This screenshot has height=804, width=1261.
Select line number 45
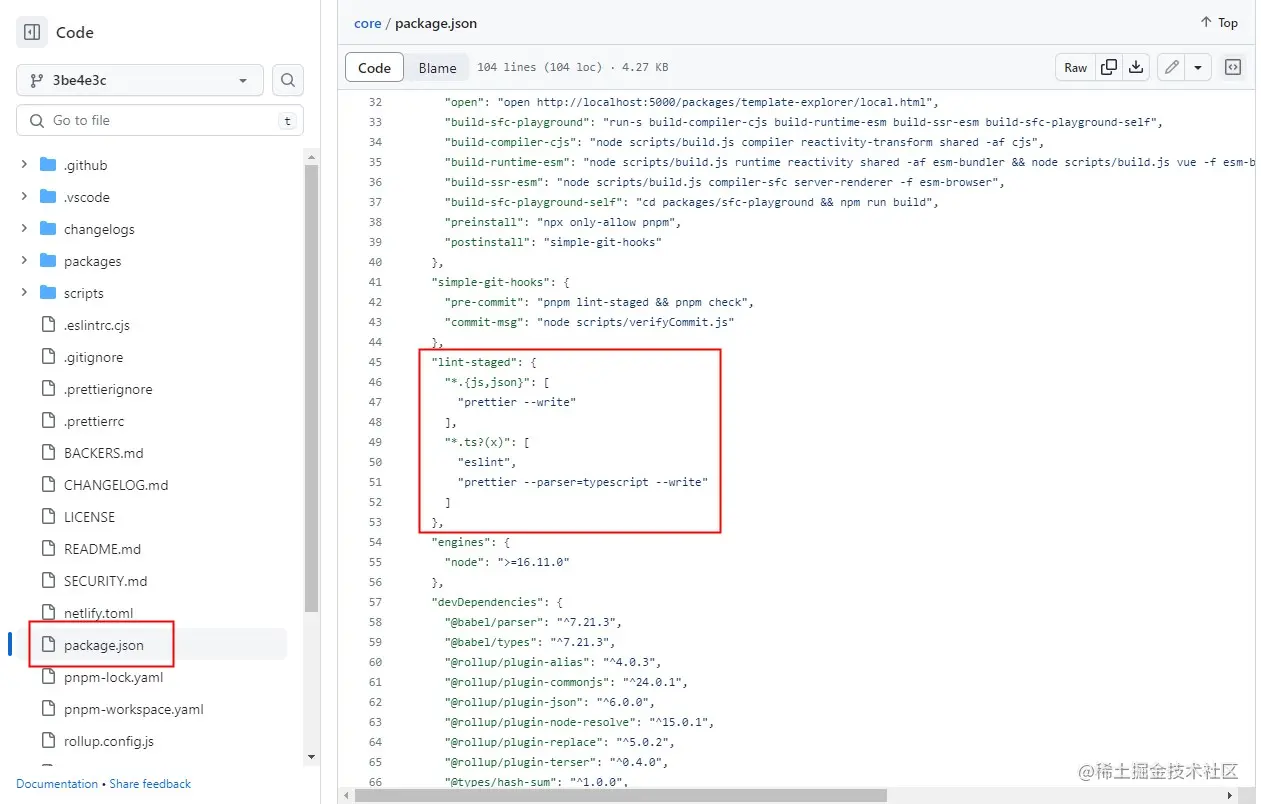pyautogui.click(x=375, y=362)
